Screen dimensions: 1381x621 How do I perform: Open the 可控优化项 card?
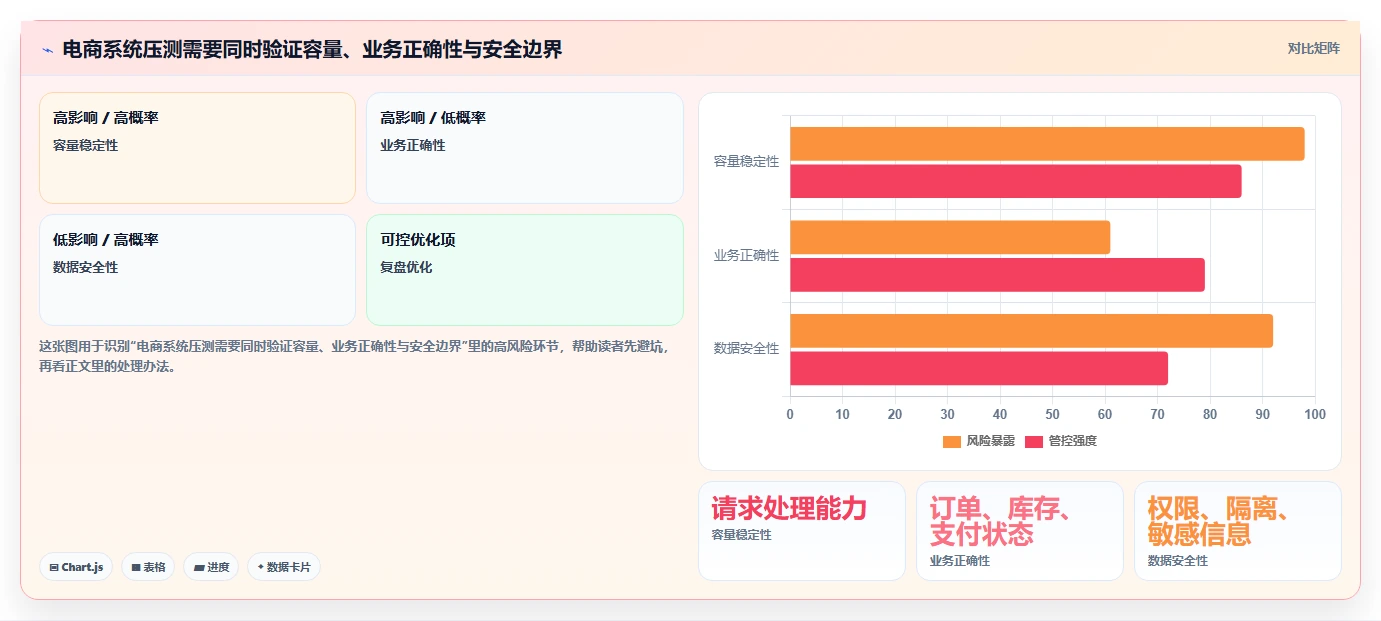pos(525,270)
